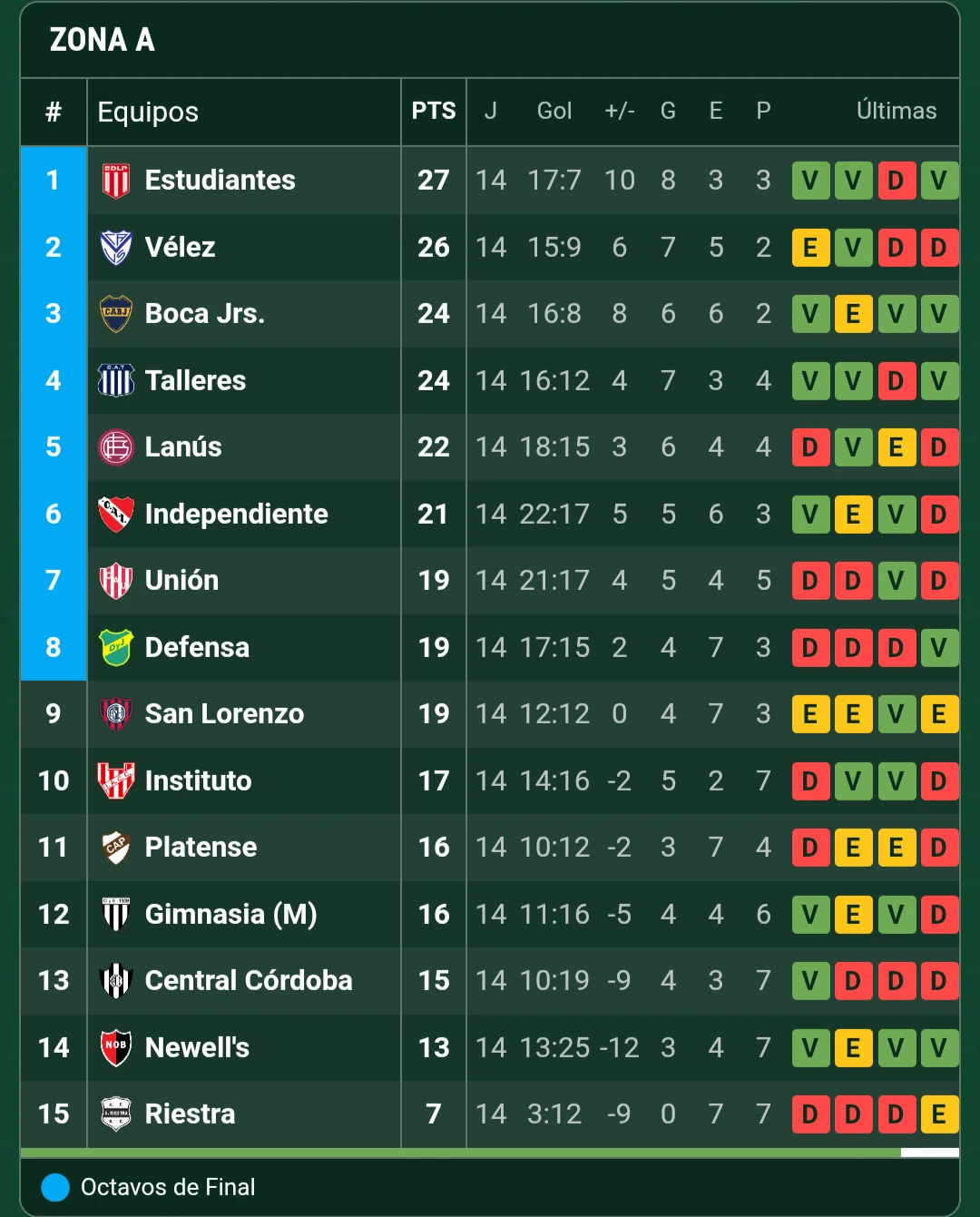Open the Defensa team page link
Screen dimensions: 980x1217
197,647
